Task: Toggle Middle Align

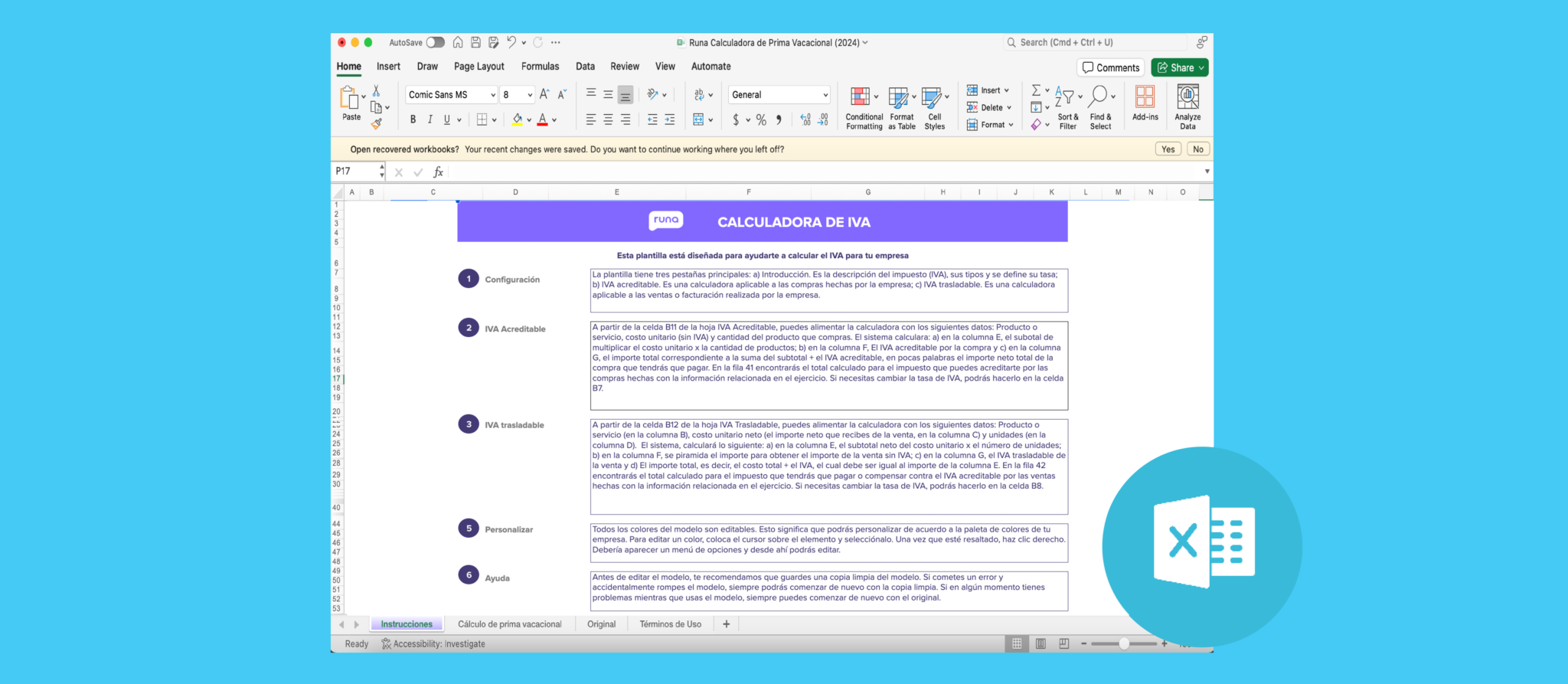Action: pos(608,94)
